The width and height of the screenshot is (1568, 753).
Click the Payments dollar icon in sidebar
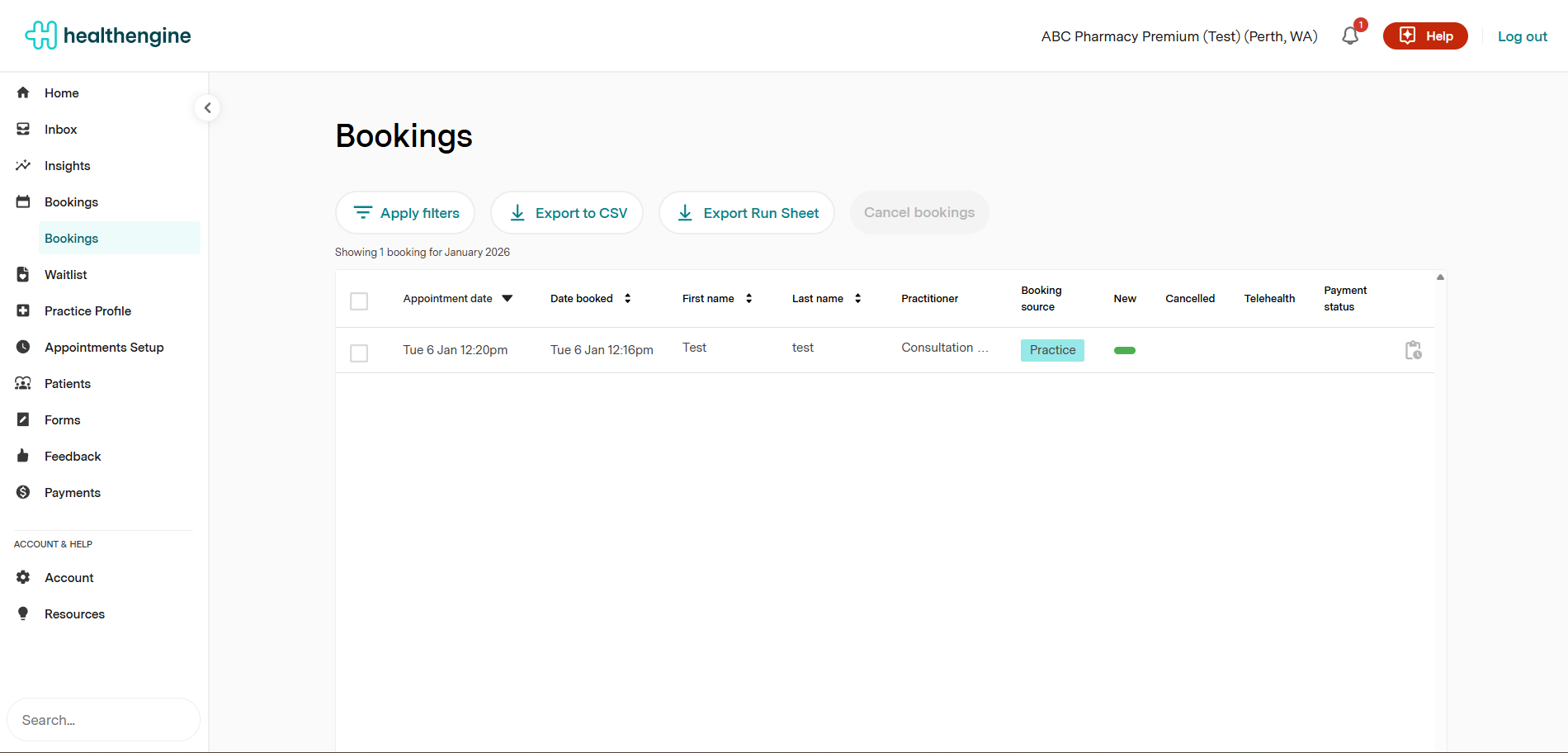[x=23, y=493]
